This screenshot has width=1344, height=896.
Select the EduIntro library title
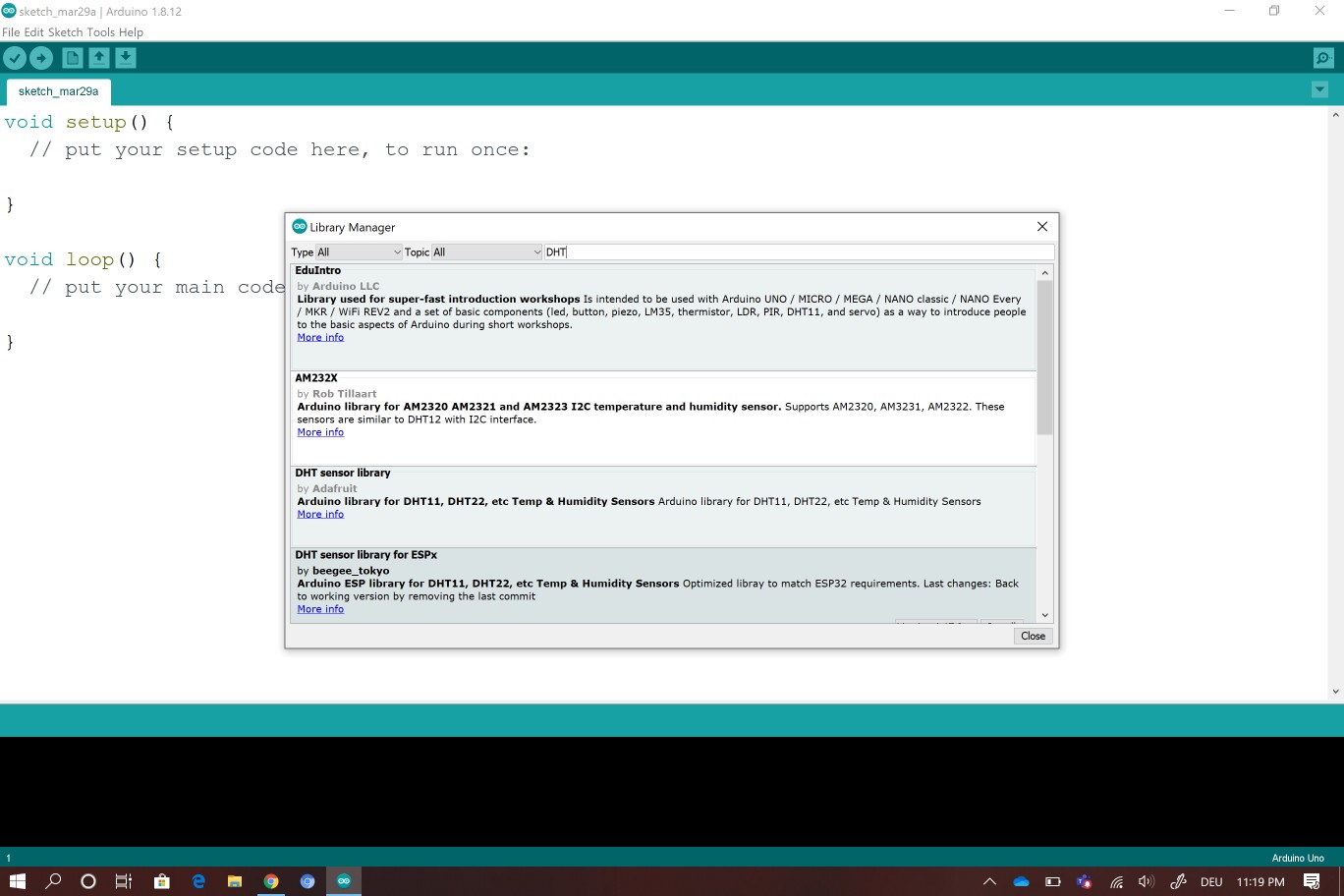point(318,271)
